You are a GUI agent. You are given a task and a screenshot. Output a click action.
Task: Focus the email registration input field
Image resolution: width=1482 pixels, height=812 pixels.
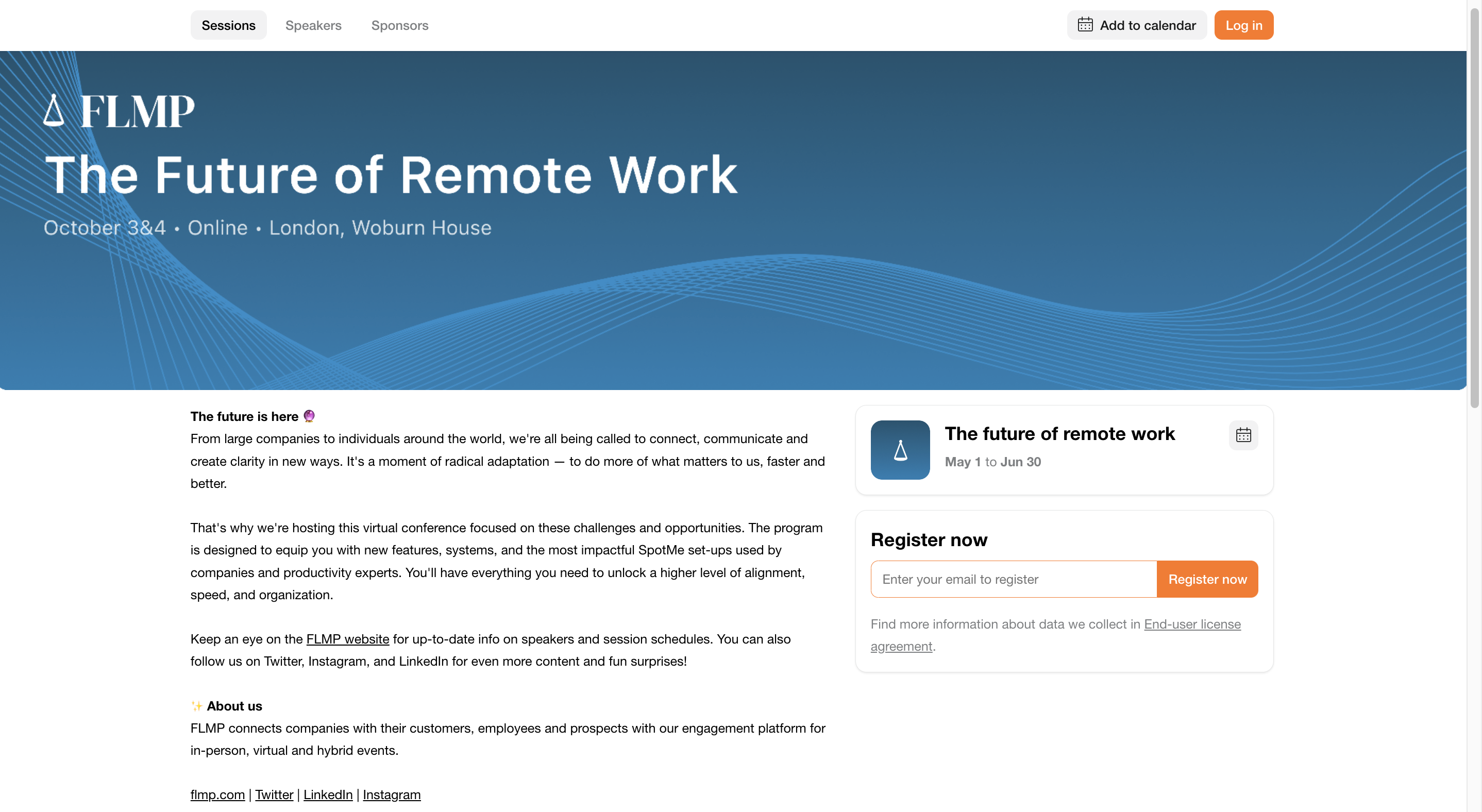[x=1013, y=579]
